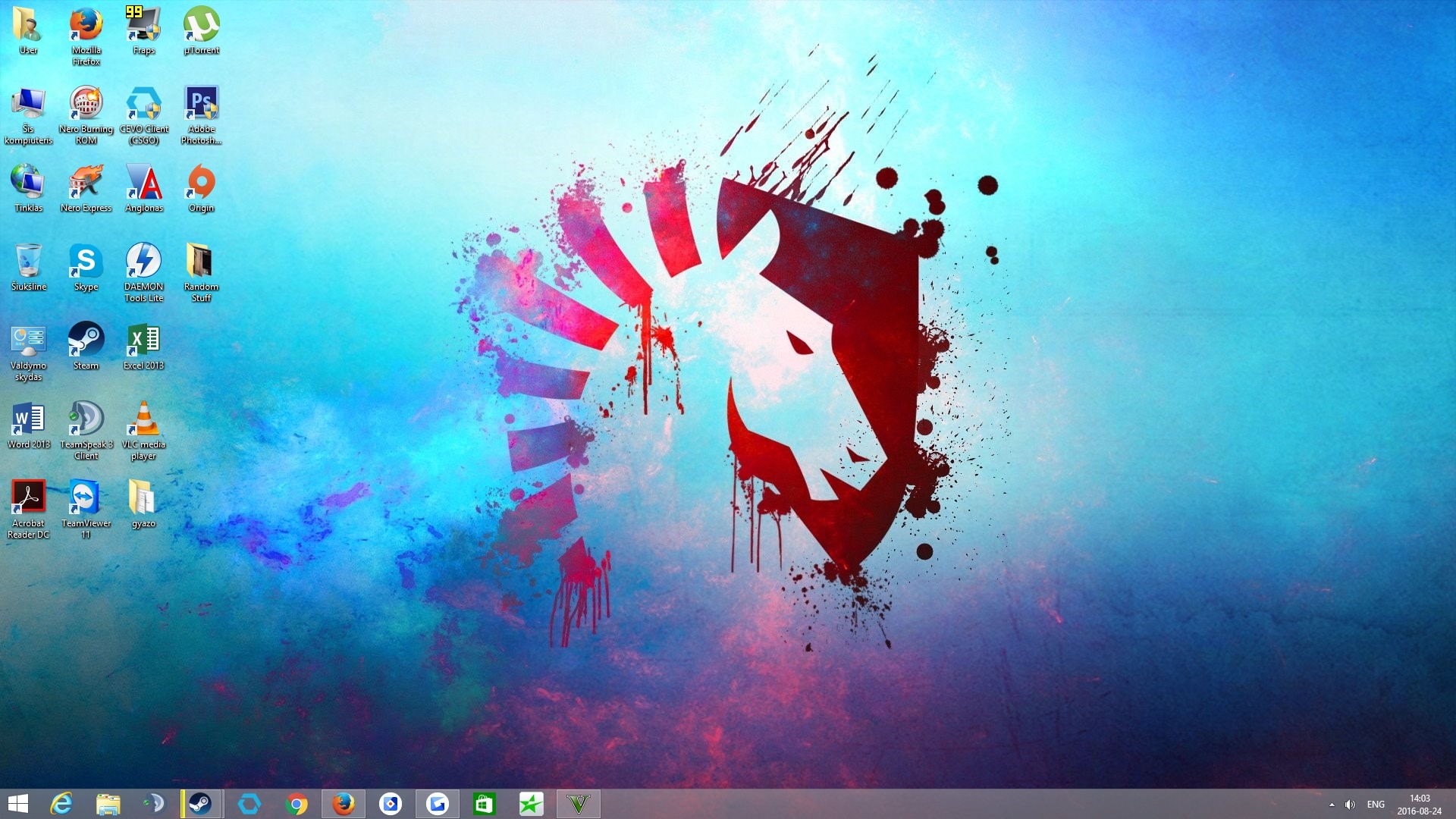The height and width of the screenshot is (819, 1456).
Task: Open Google Chrome from the taskbar
Action: click(x=297, y=804)
